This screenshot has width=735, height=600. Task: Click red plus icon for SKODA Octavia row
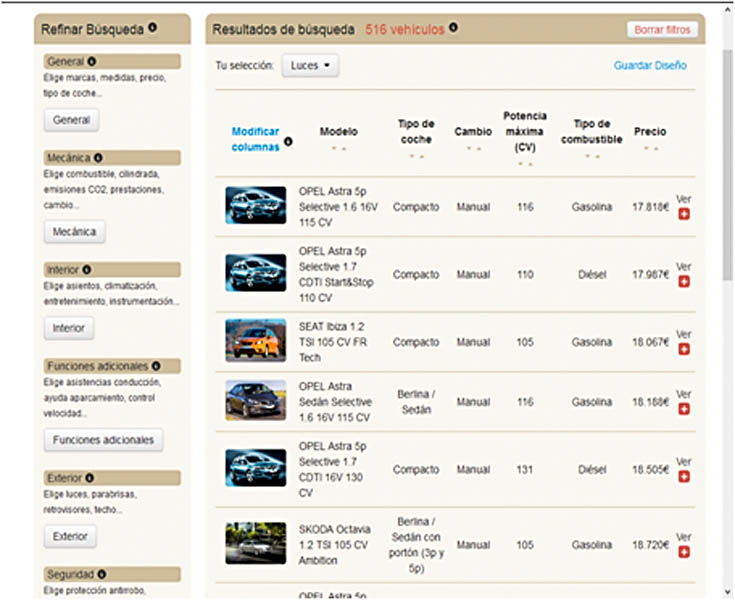click(684, 552)
